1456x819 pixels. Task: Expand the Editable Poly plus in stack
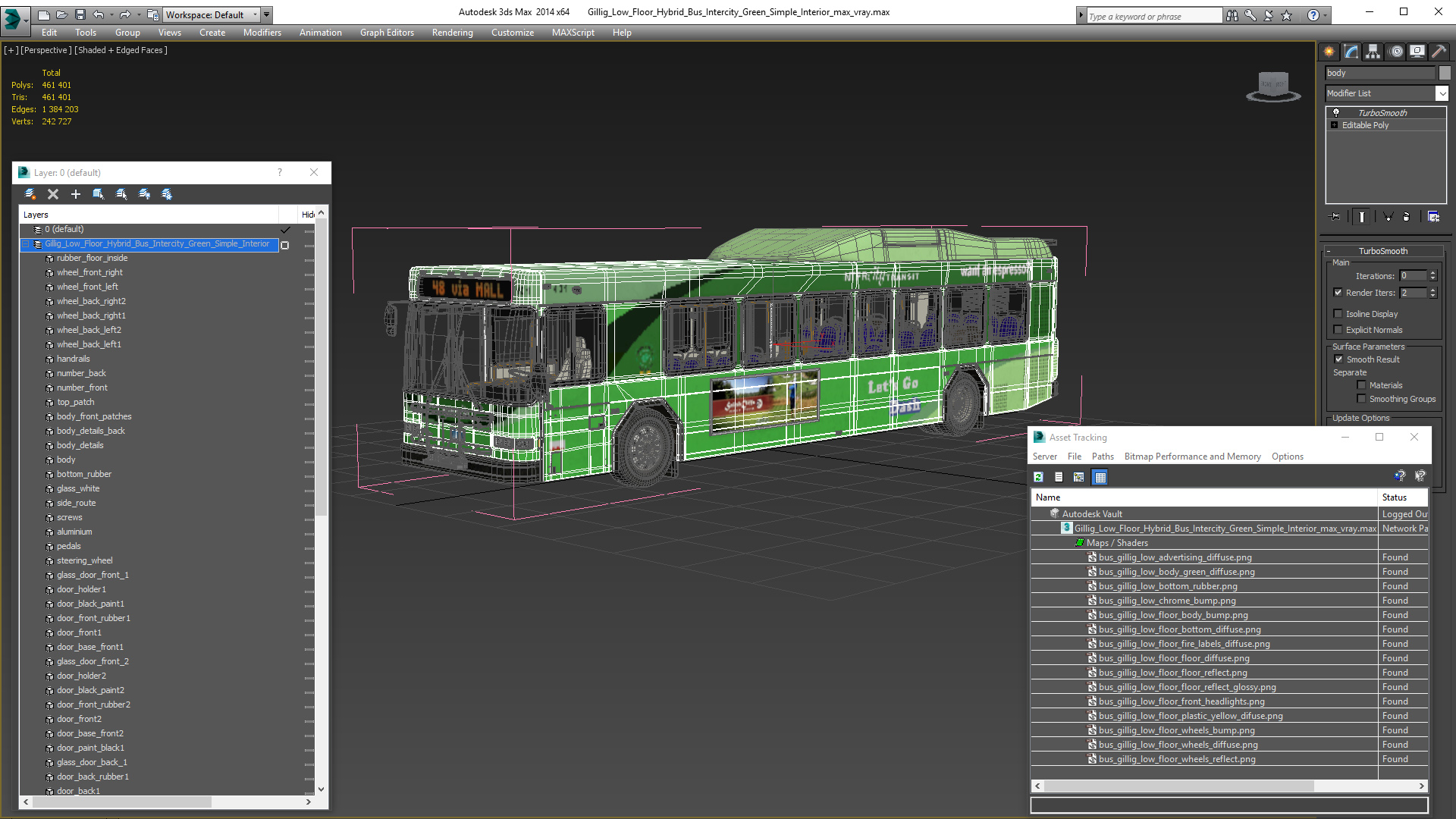click(1335, 125)
